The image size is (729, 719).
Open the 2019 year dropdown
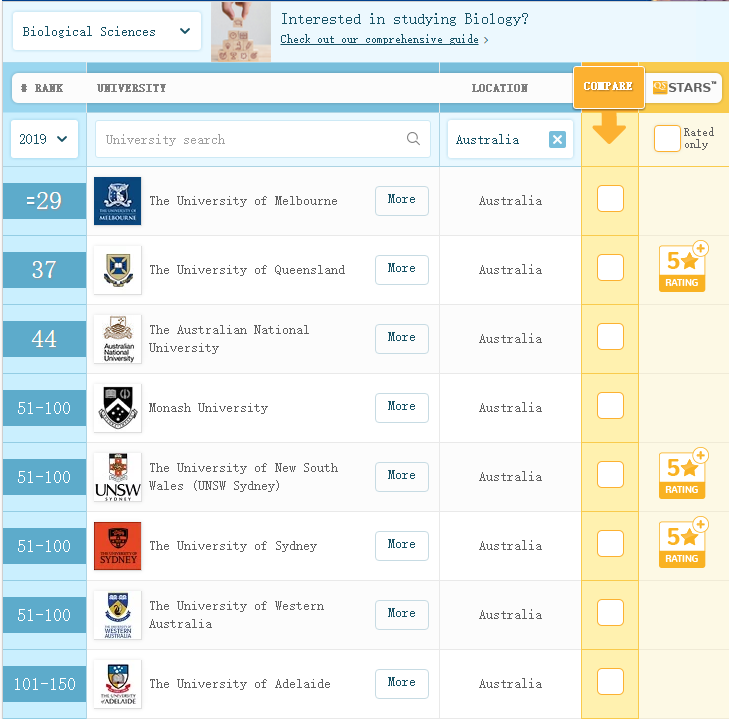coord(44,139)
